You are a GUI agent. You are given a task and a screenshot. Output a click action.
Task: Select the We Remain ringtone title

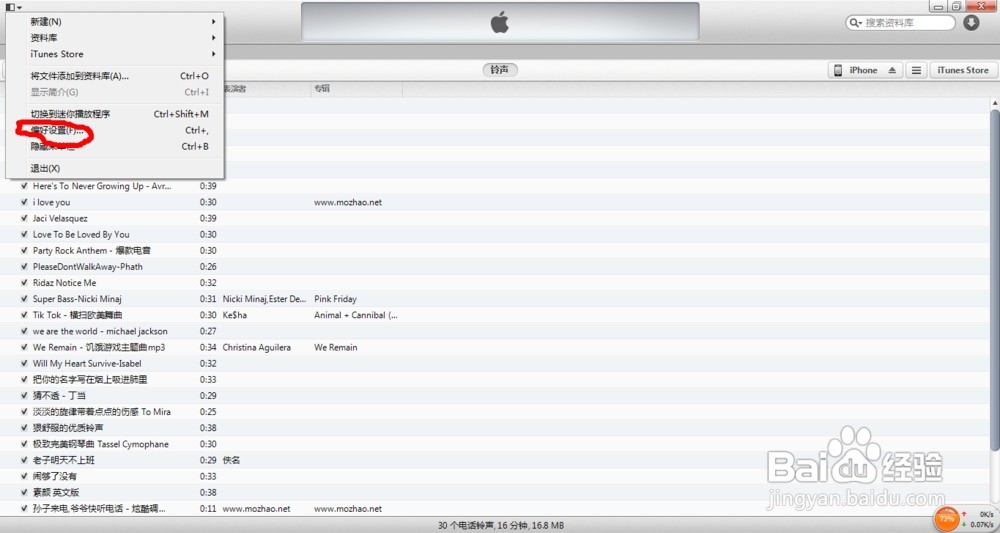(99, 347)
